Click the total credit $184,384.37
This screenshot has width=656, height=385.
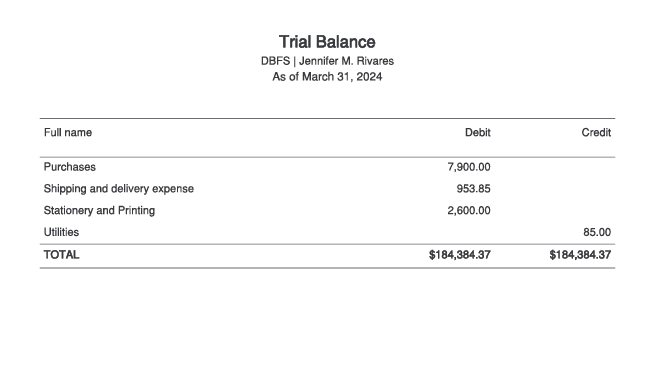(x=580, y=255)
